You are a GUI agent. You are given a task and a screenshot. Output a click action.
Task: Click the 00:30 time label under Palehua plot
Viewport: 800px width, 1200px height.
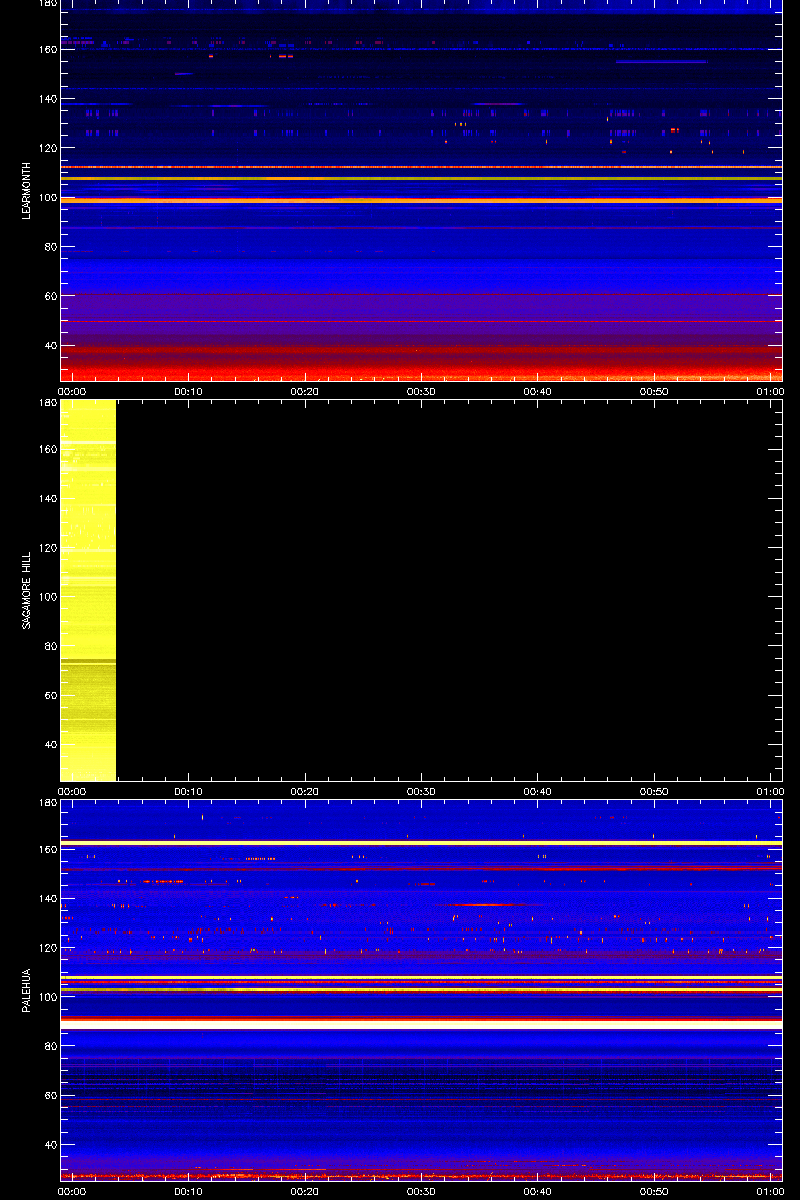tap(421, 1191)
